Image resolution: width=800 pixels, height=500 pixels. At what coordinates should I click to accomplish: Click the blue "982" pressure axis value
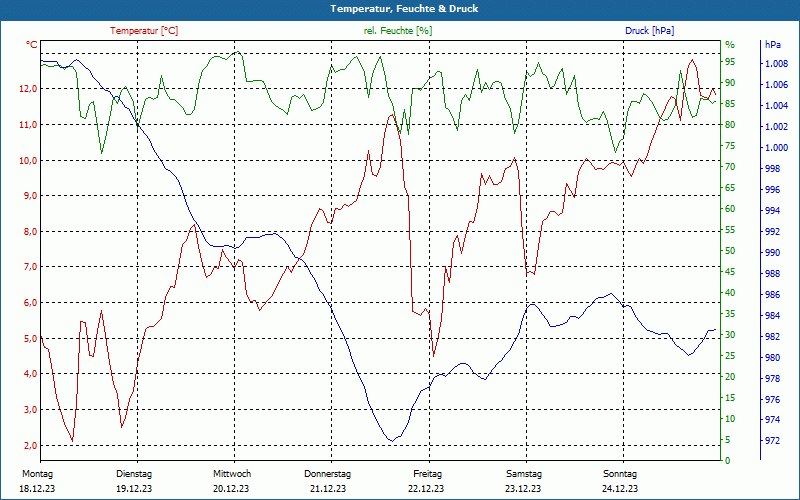click(773, 336)
